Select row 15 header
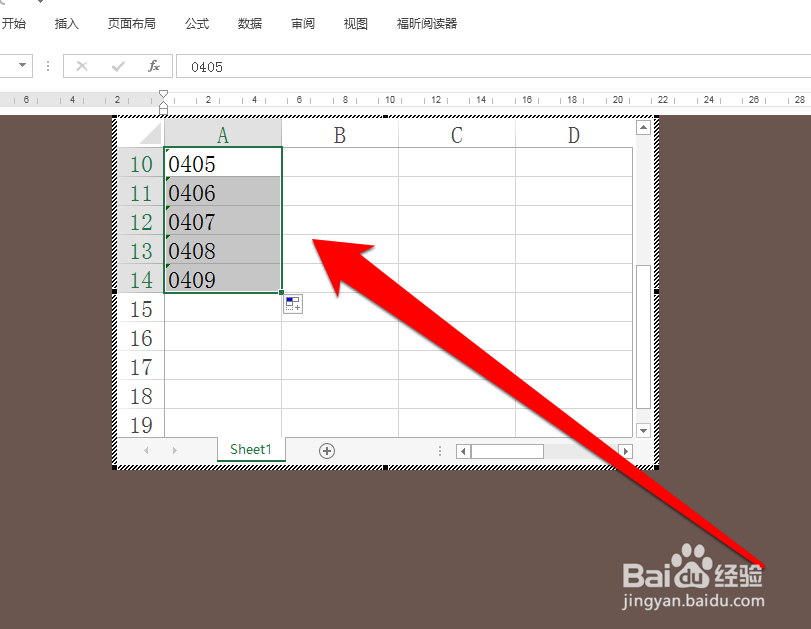Screen dimensions: 811x629 pos(141,309)
